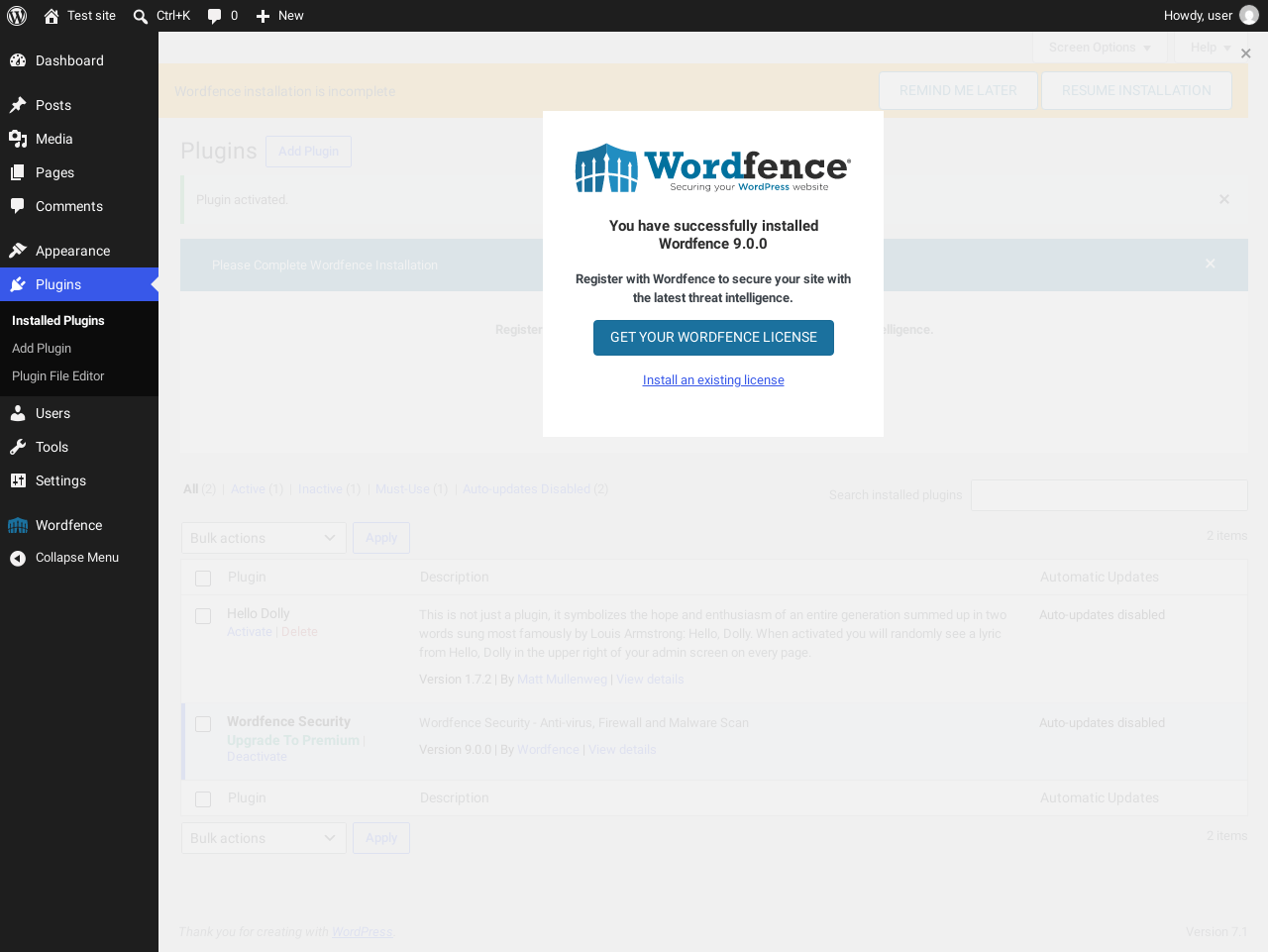The image size is (1268, 952).
Task: Tick the select-all checkbox in table footer
Action: coord(203,799)
